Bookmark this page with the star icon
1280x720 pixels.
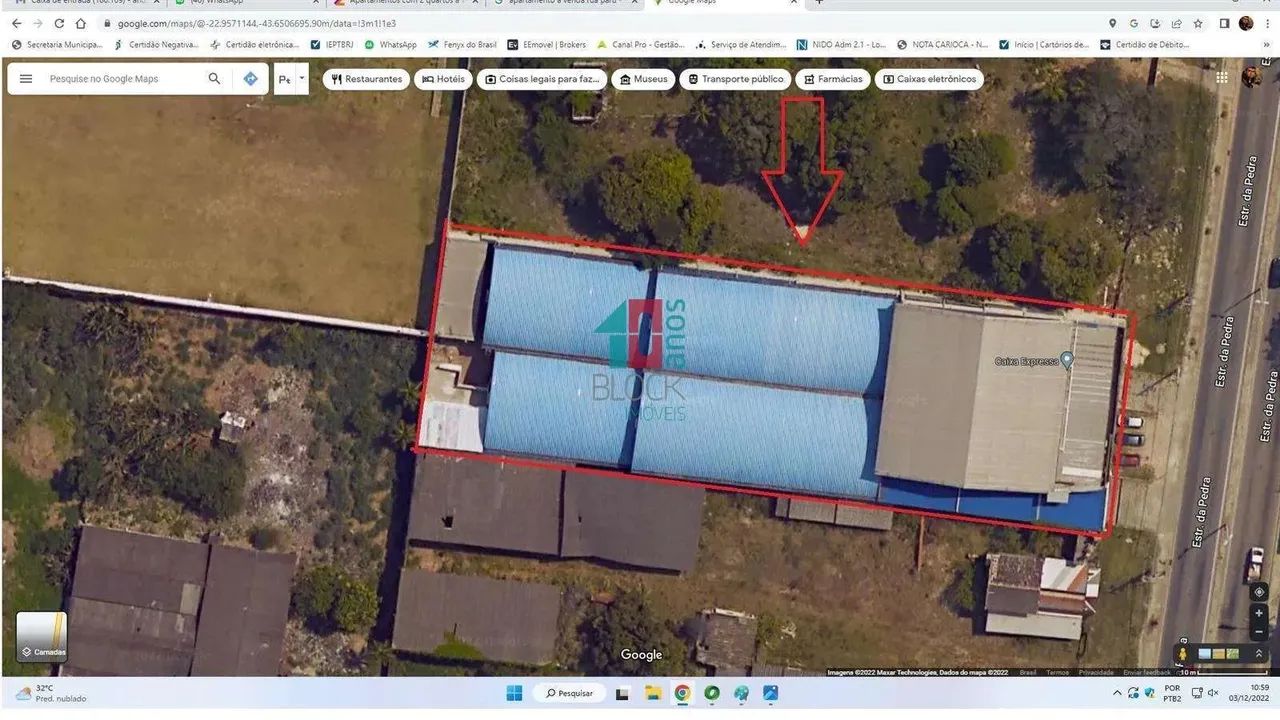1198,23
